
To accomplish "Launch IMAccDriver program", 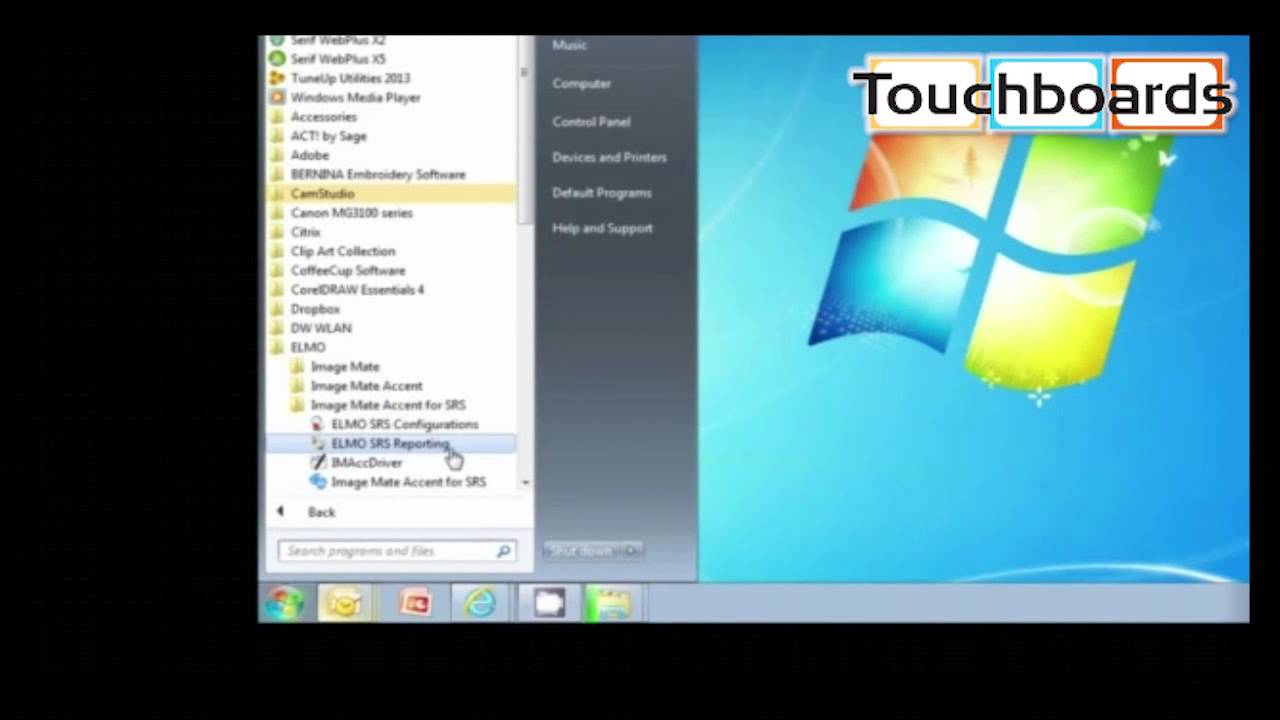I will 366,462.
